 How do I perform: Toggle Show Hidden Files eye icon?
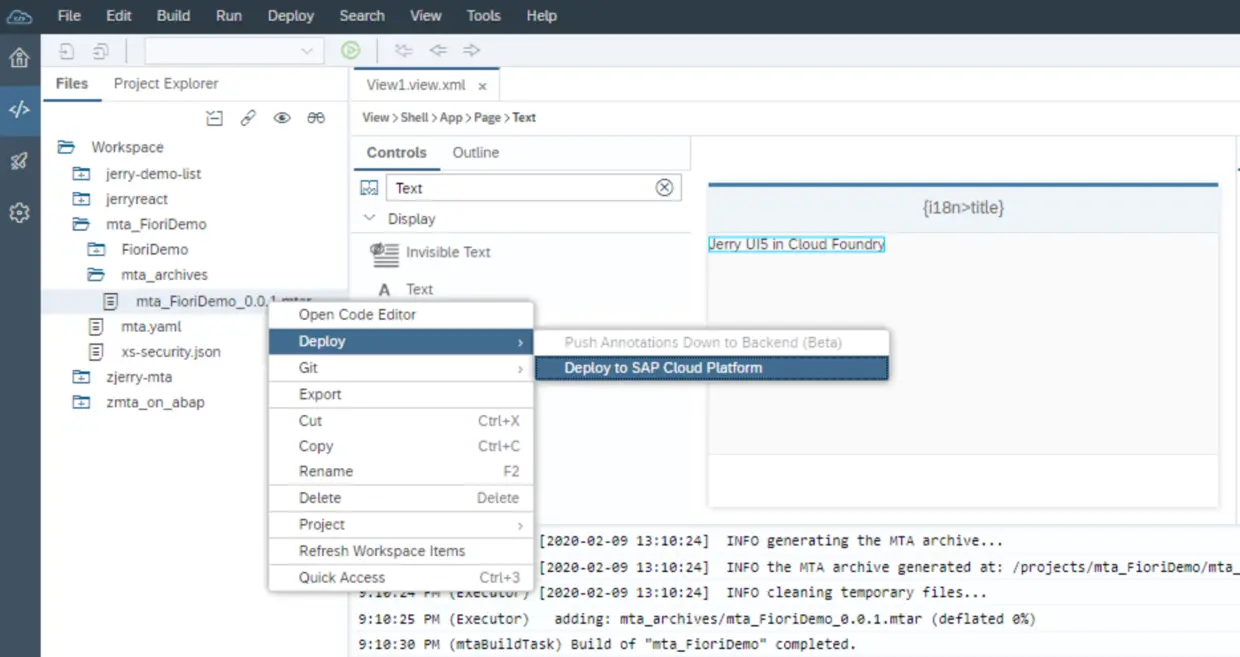click(x=282, y=118)
